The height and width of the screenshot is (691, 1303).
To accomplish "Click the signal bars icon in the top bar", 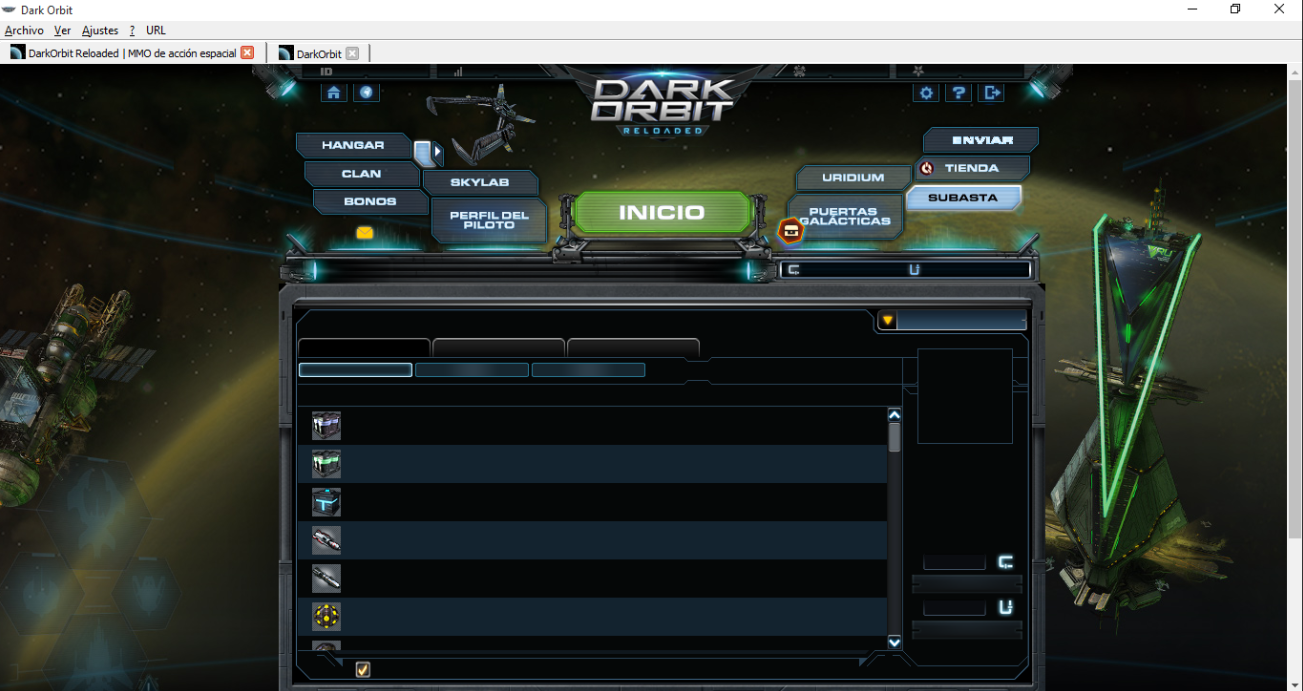I will [x=458, y=72].
